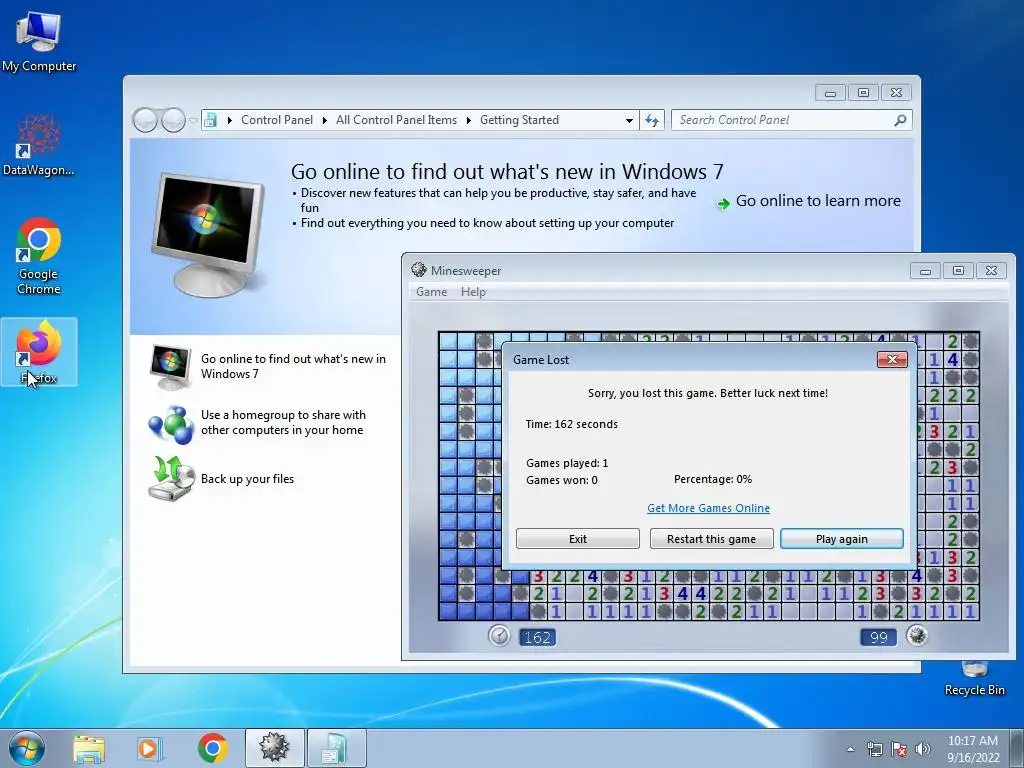Open File Explorer from taskbar
Image resolution: width=1024 pixels, height=768 pixels.
point(89,748)
